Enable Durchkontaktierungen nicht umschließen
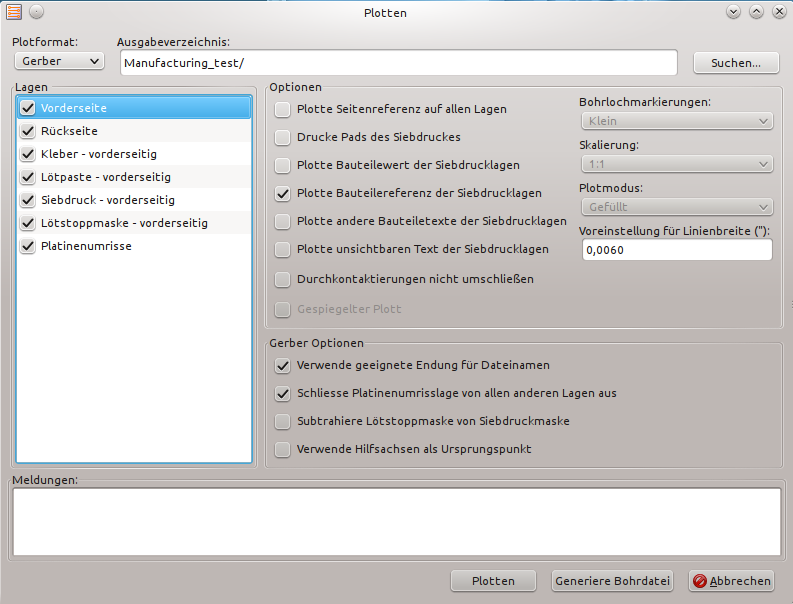Image resolution: width=793 pixels, height=604 pixels. click(x=282, y=279)
